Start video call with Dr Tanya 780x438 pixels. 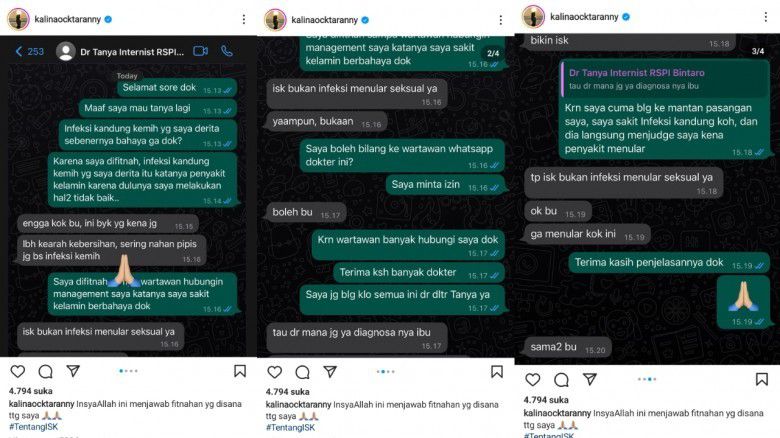[x=200, y=51]
